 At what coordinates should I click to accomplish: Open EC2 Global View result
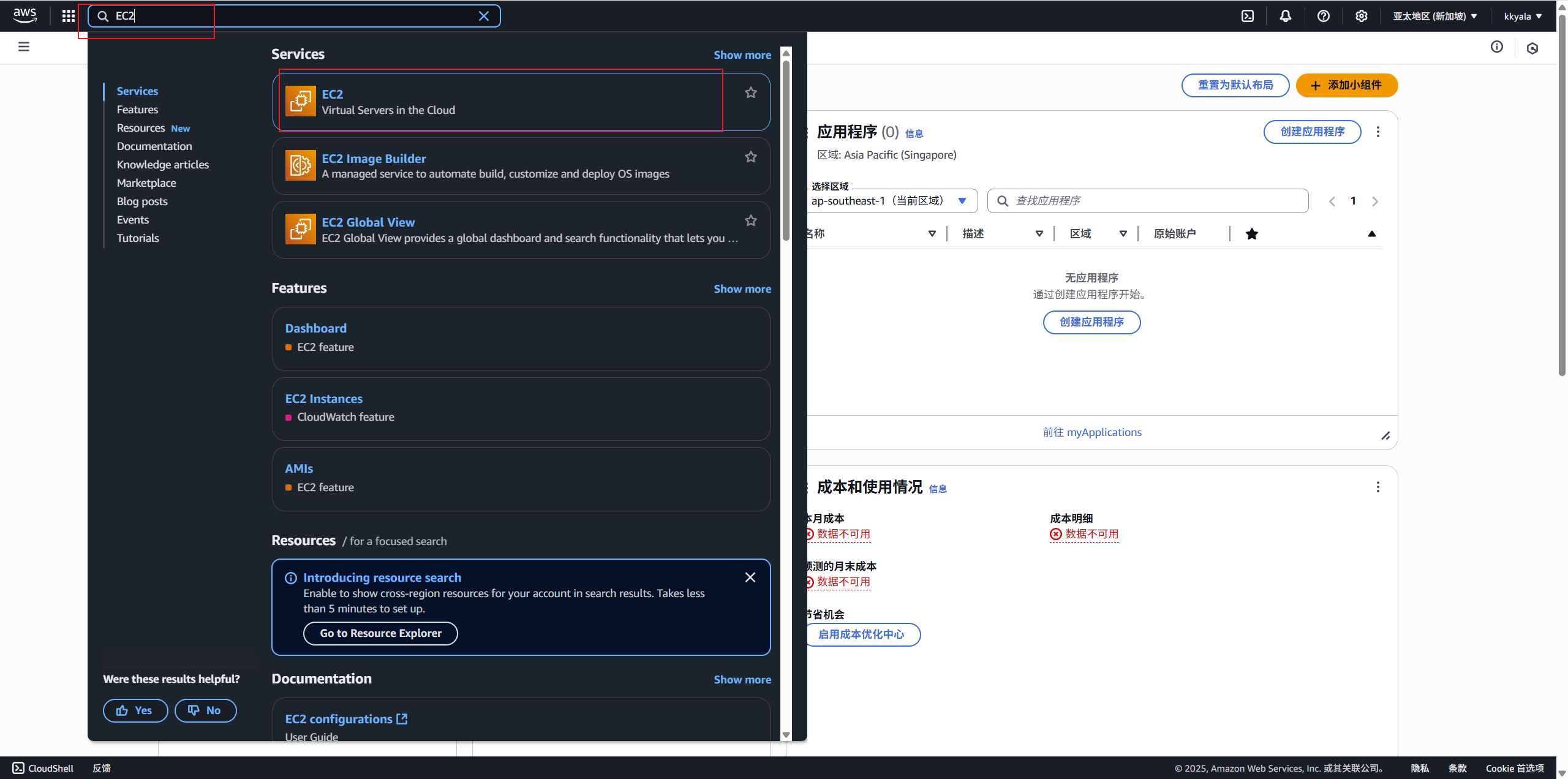point(521,230)
